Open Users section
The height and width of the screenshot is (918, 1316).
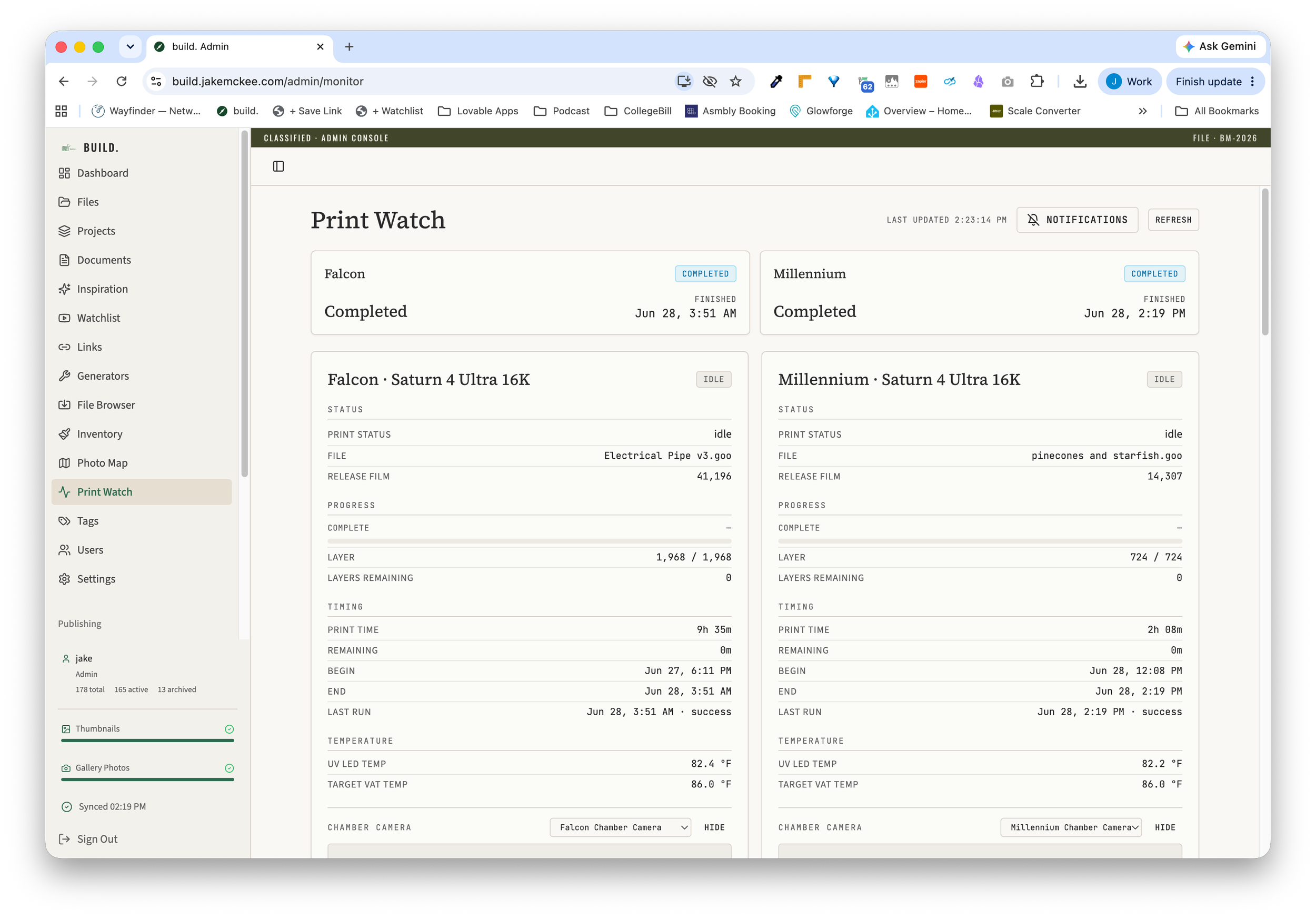click(80, 550)
